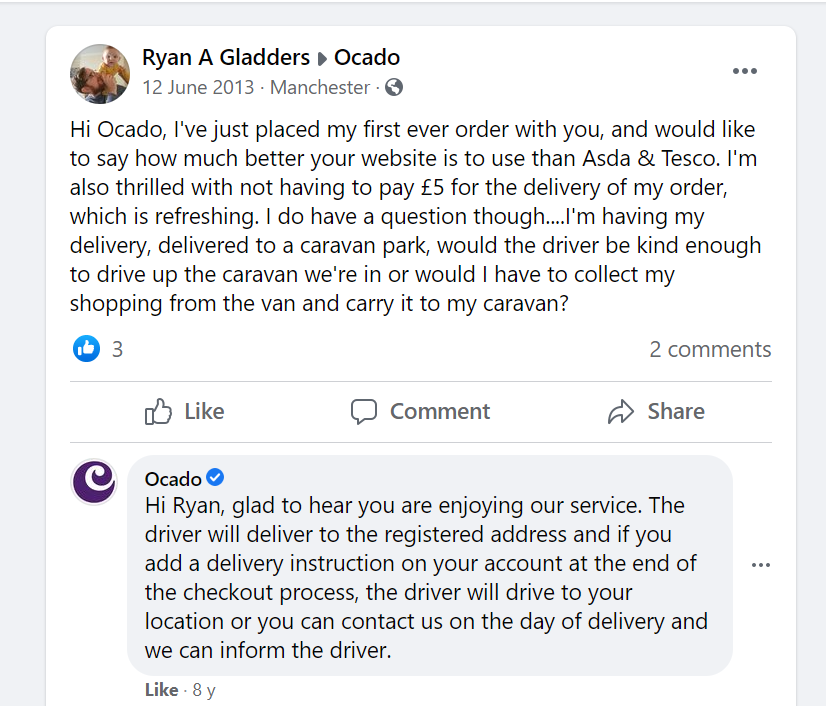826x706 pixels.
Task: Click Ocado's blue verified badge
Action: pyautogui.click(x=215, y=478)
